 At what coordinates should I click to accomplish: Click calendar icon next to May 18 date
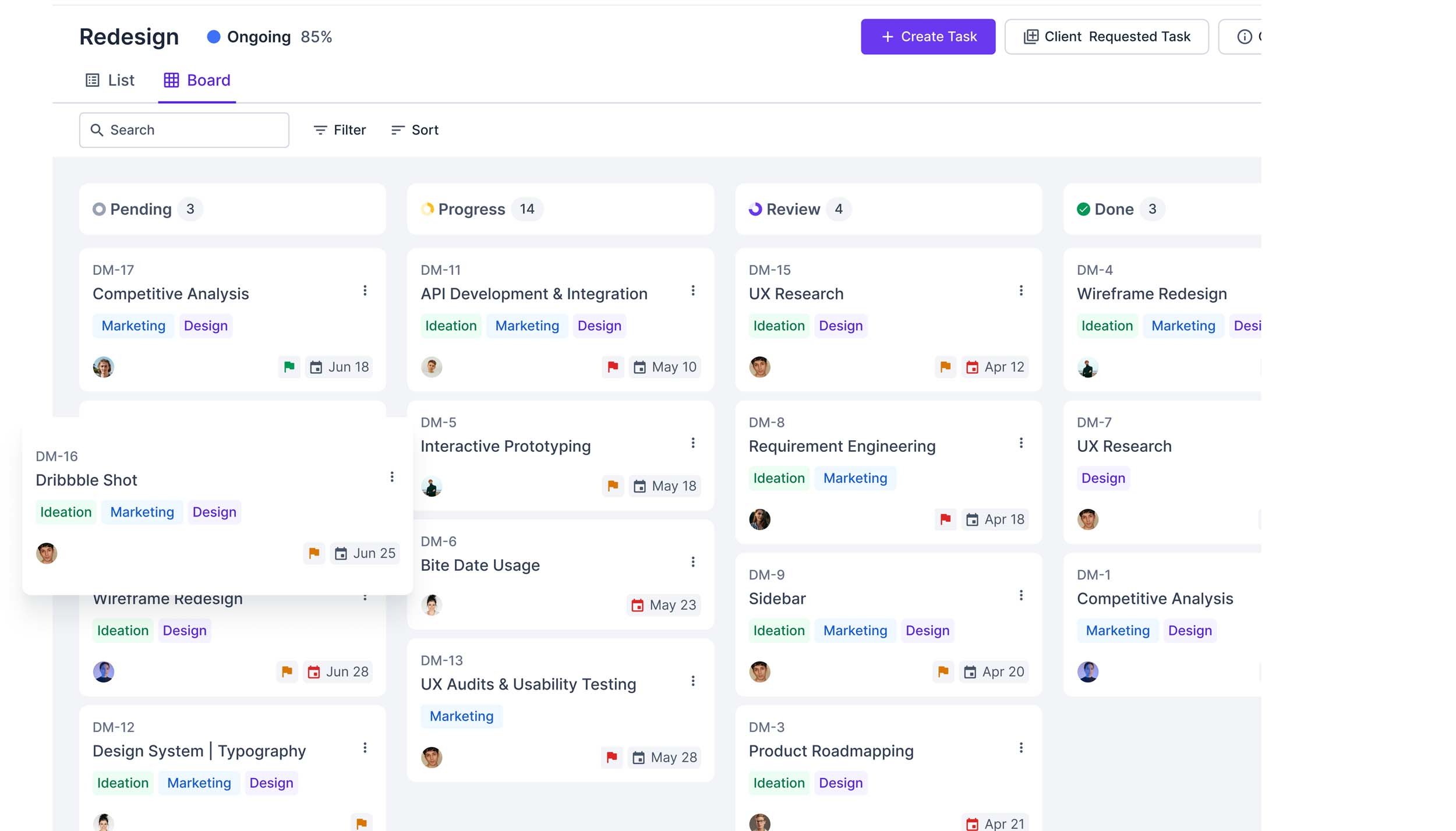pos(639,486)
